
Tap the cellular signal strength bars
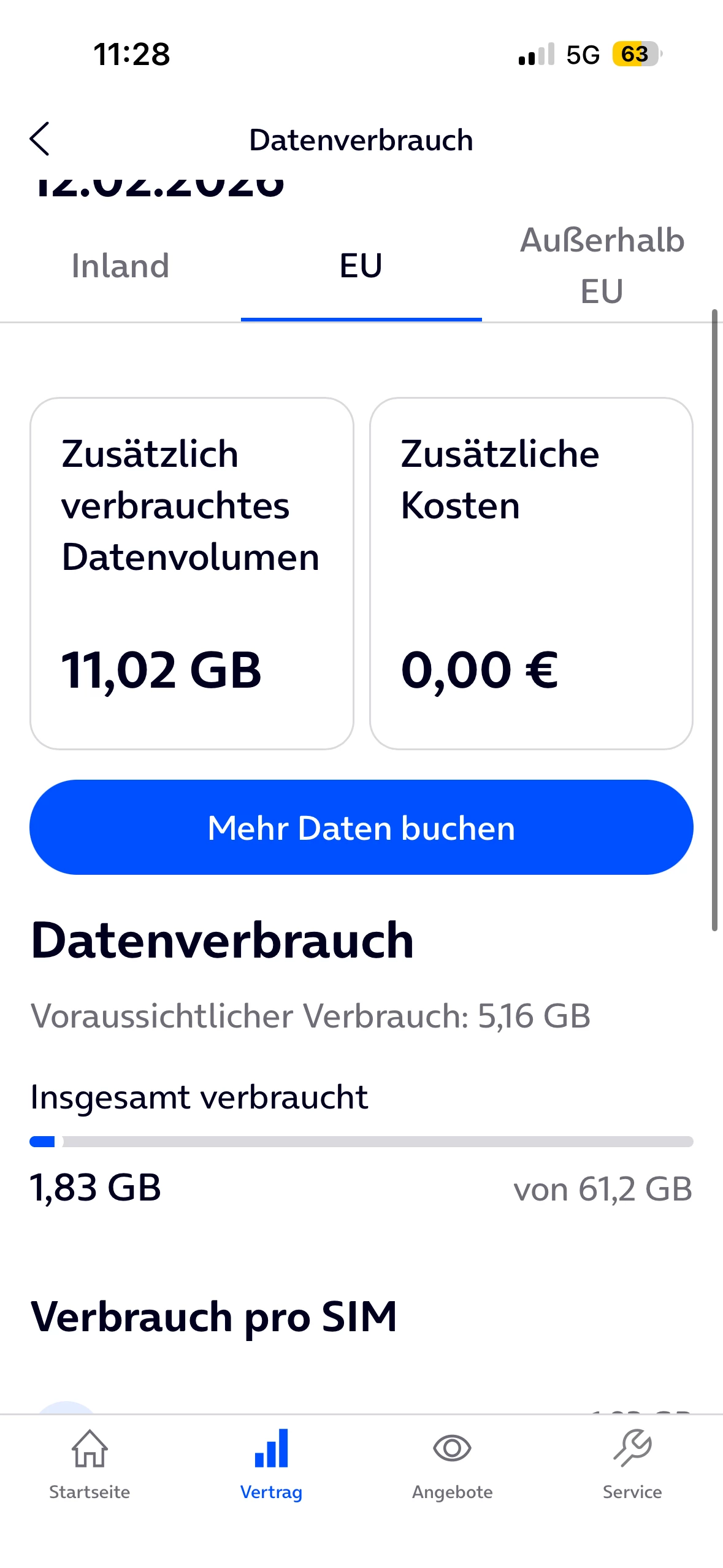coord(536,54)
